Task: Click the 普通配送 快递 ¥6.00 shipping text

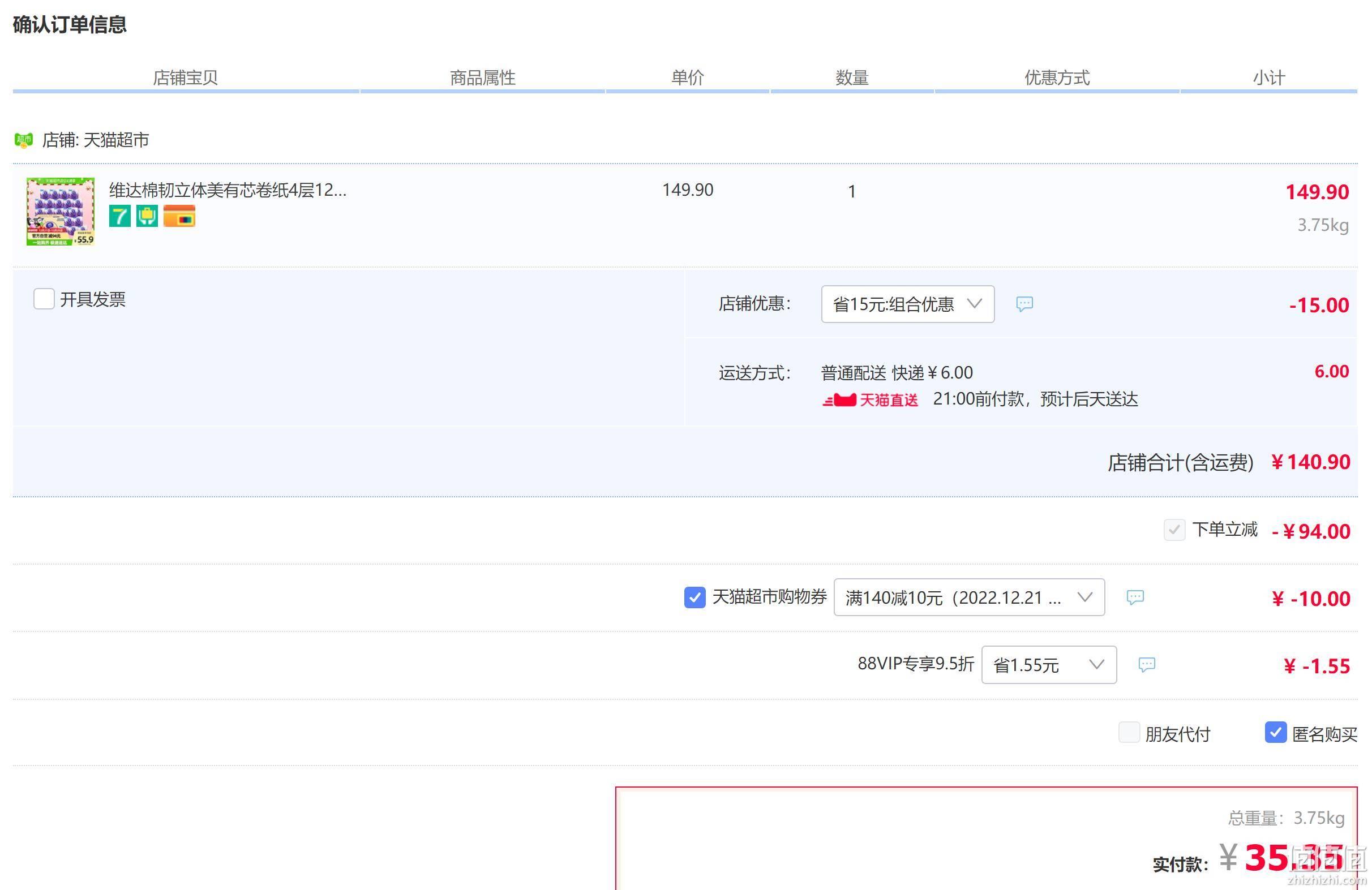Action: pyautogui.click(x=897, y=373)
